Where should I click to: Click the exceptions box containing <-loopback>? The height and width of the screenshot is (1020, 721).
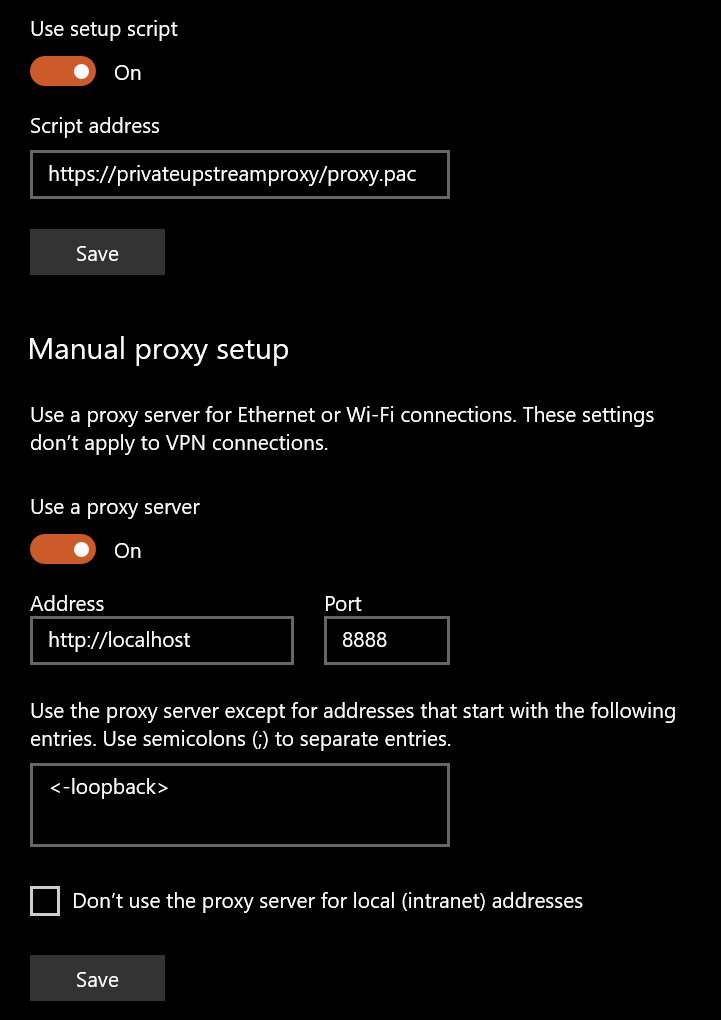tap(240, 805)
